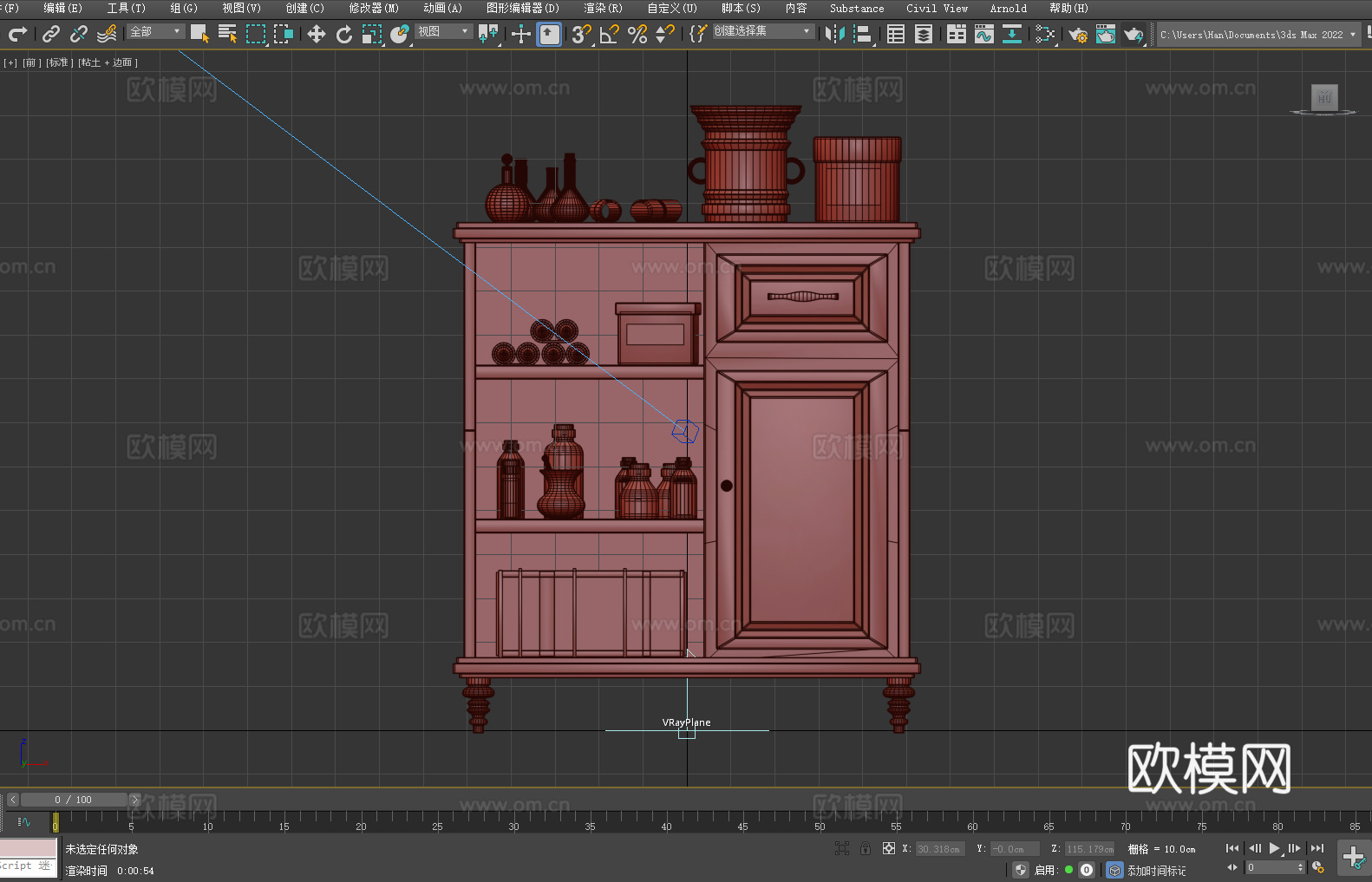Image resolution: width=1372 pixels, height=882 pixels.
Task: Open the Curve Editor icon
Action: [x=984, y=34]
